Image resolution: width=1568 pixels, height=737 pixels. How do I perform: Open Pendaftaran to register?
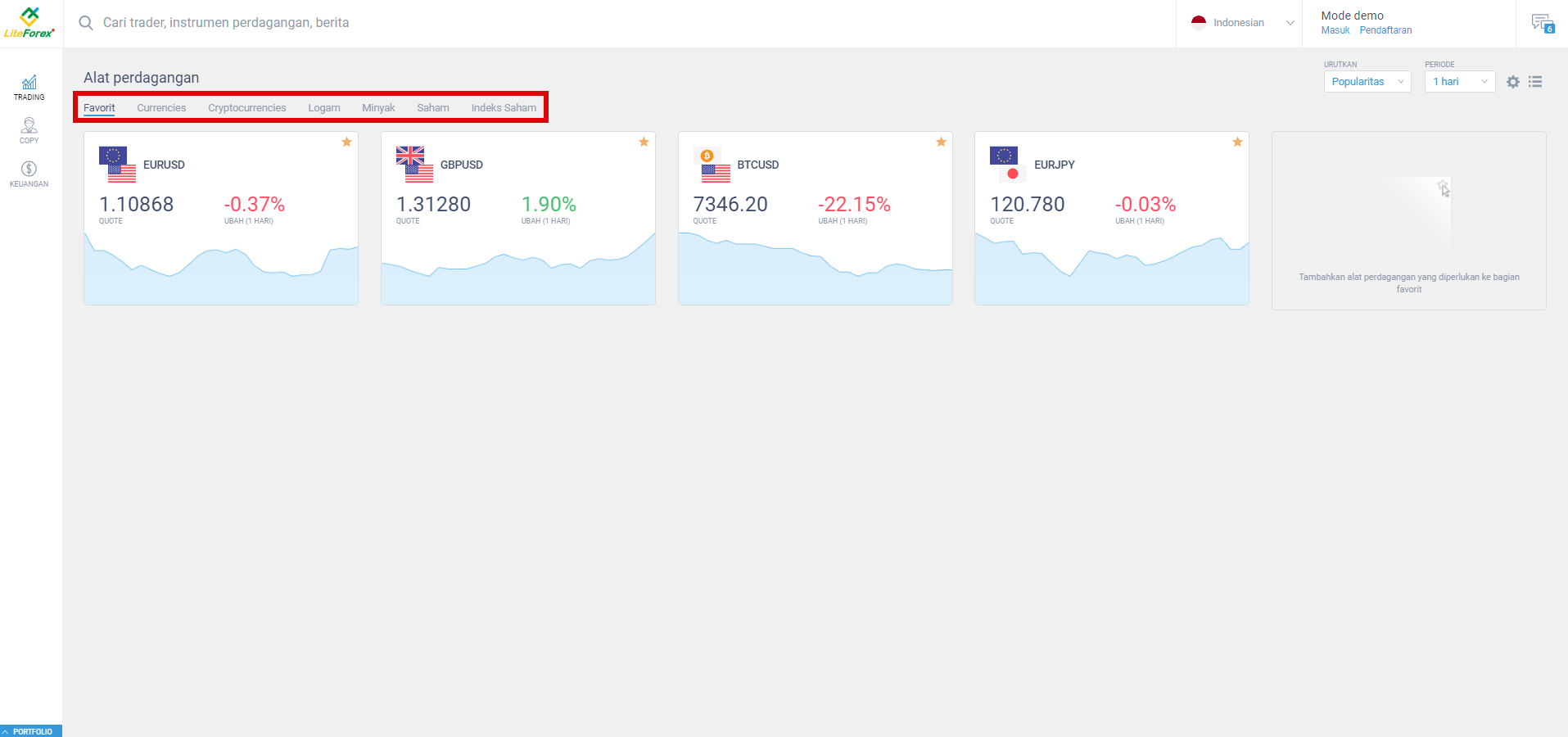click(x=1385, y=30)
